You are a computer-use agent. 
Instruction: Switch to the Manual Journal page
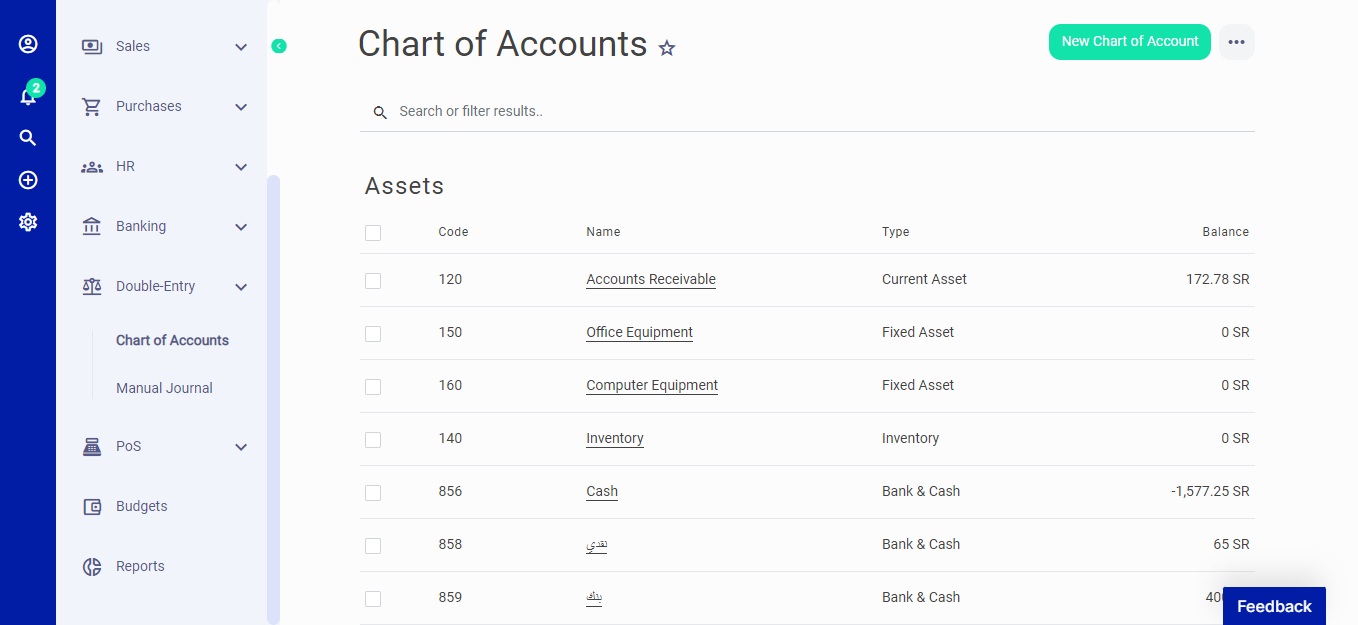point(164,387)
